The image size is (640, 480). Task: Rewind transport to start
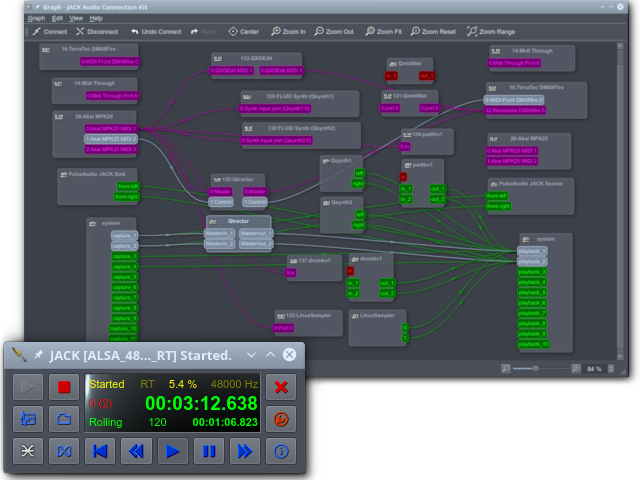(x=100, y=451)
